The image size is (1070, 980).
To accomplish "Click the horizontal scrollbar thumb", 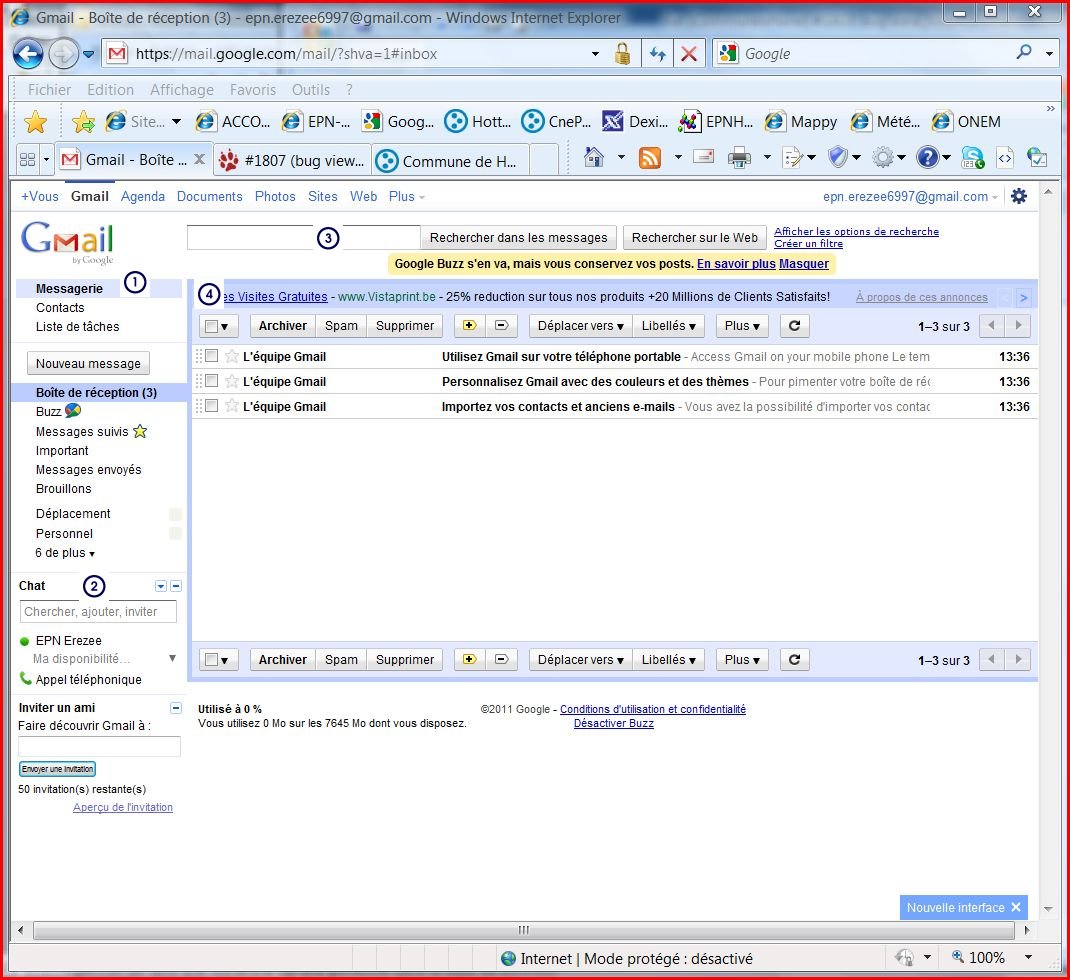I will point(523,929).
